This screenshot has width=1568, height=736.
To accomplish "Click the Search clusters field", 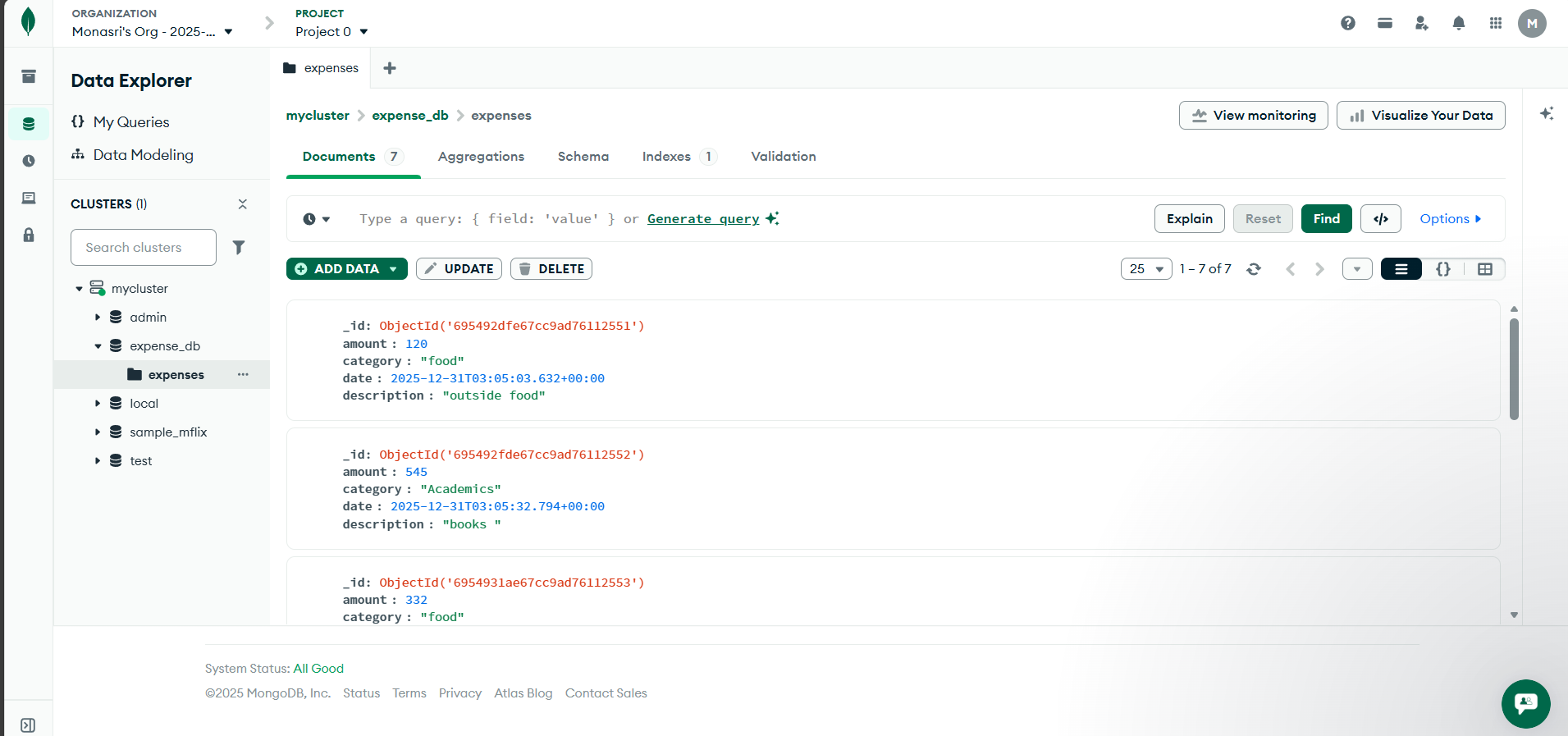I will (144, 248).
